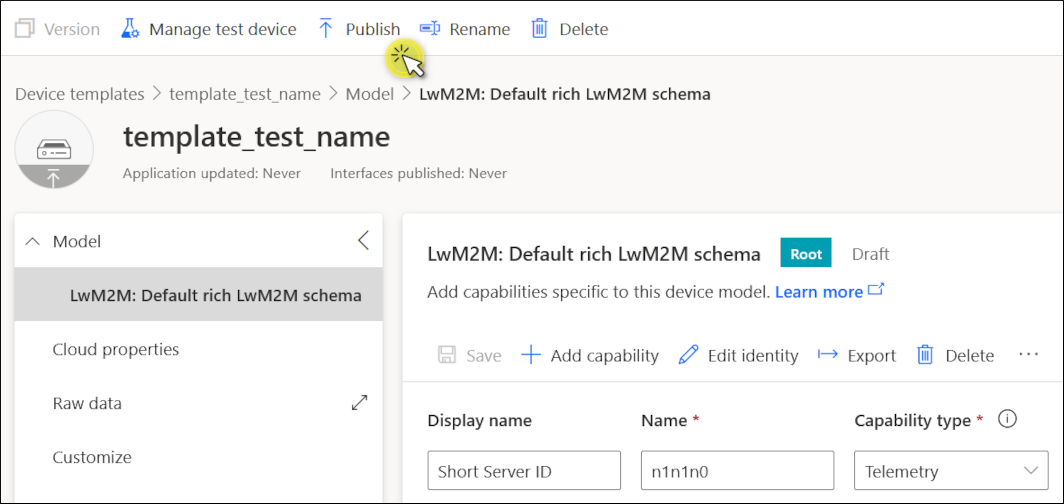
Task: Click the Version icon in top toolbar
Action: tap(24, 29)
